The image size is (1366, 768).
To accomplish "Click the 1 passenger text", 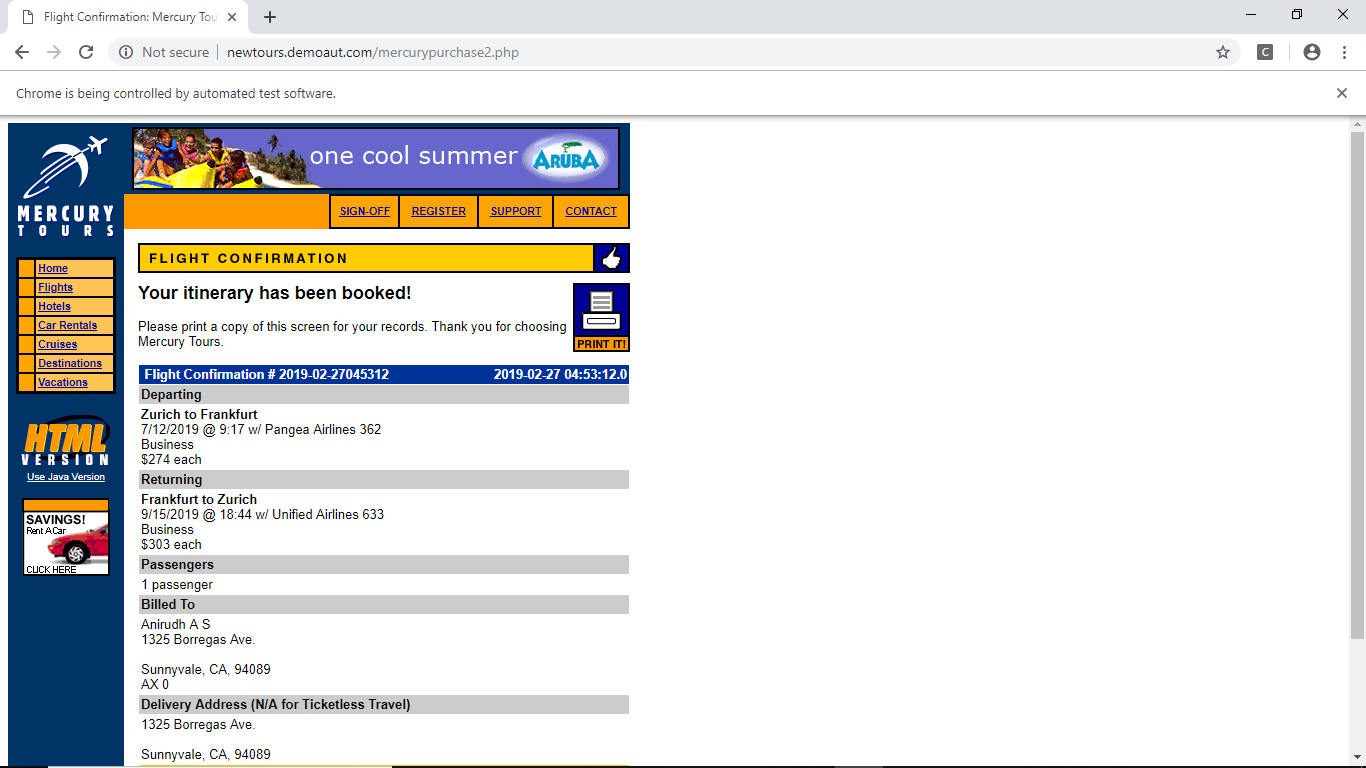I will click(177, 584).
